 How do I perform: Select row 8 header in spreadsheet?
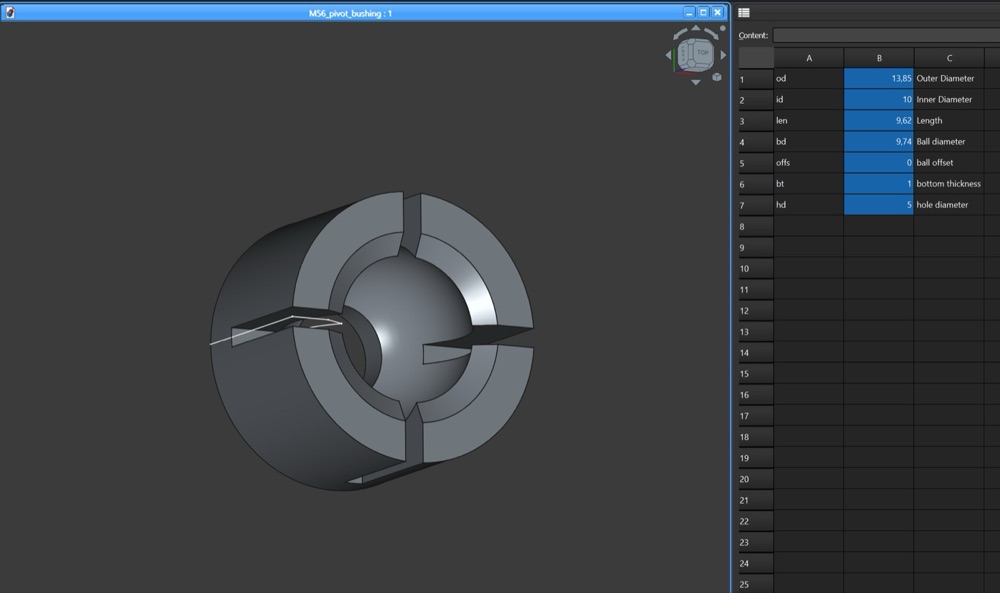[x=756, y=226]
